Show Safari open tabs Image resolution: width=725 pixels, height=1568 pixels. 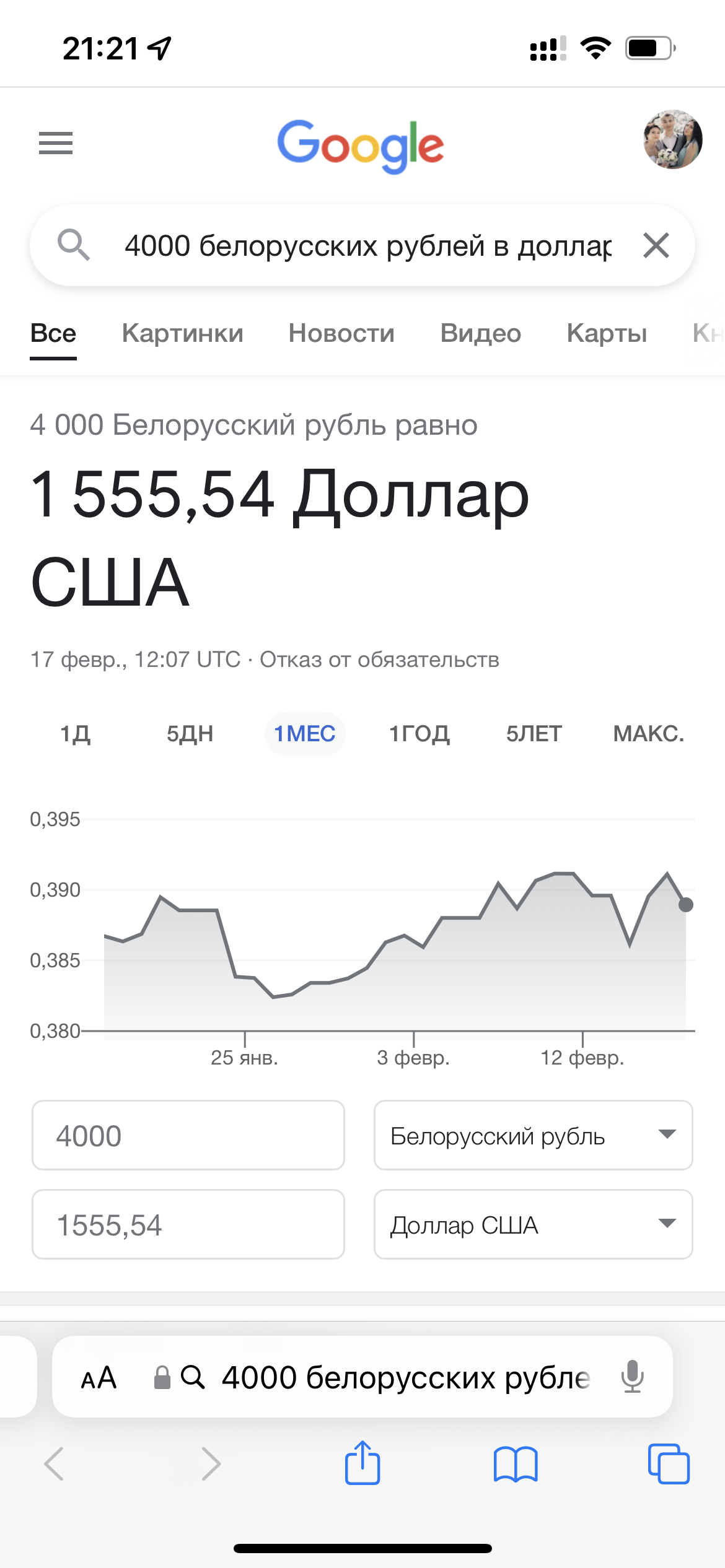pyautogui.click(x=669, y=1465)
